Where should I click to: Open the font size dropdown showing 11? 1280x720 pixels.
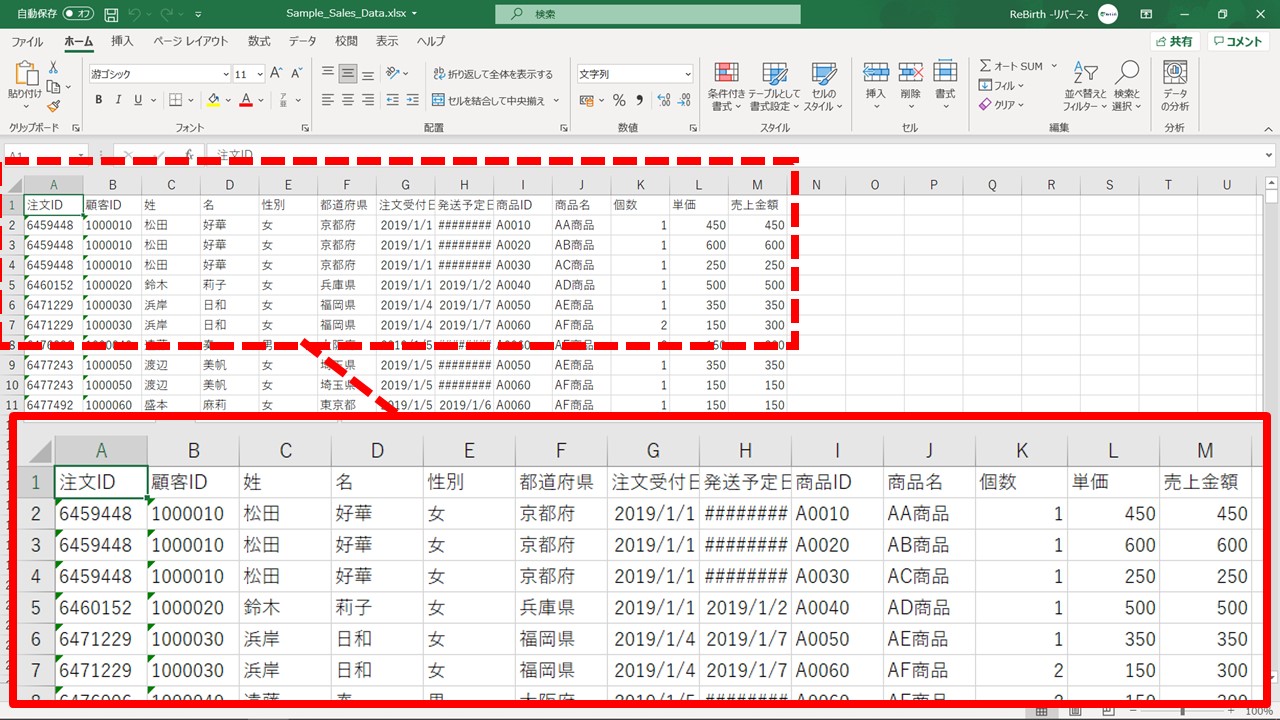coord(260,74)
